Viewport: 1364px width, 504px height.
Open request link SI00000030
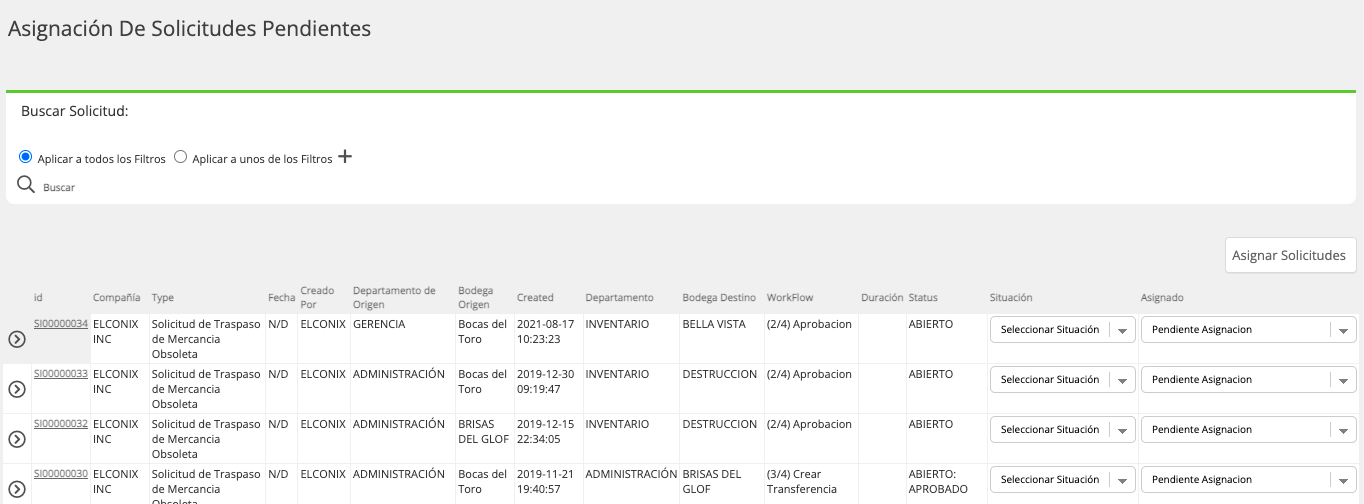tap(61, 474)
